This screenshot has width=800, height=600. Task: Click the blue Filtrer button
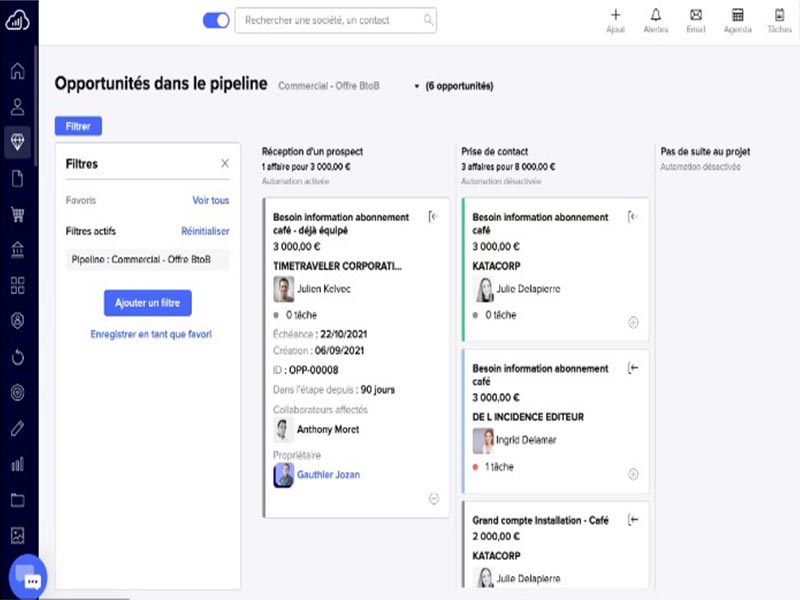click(78, 127)
